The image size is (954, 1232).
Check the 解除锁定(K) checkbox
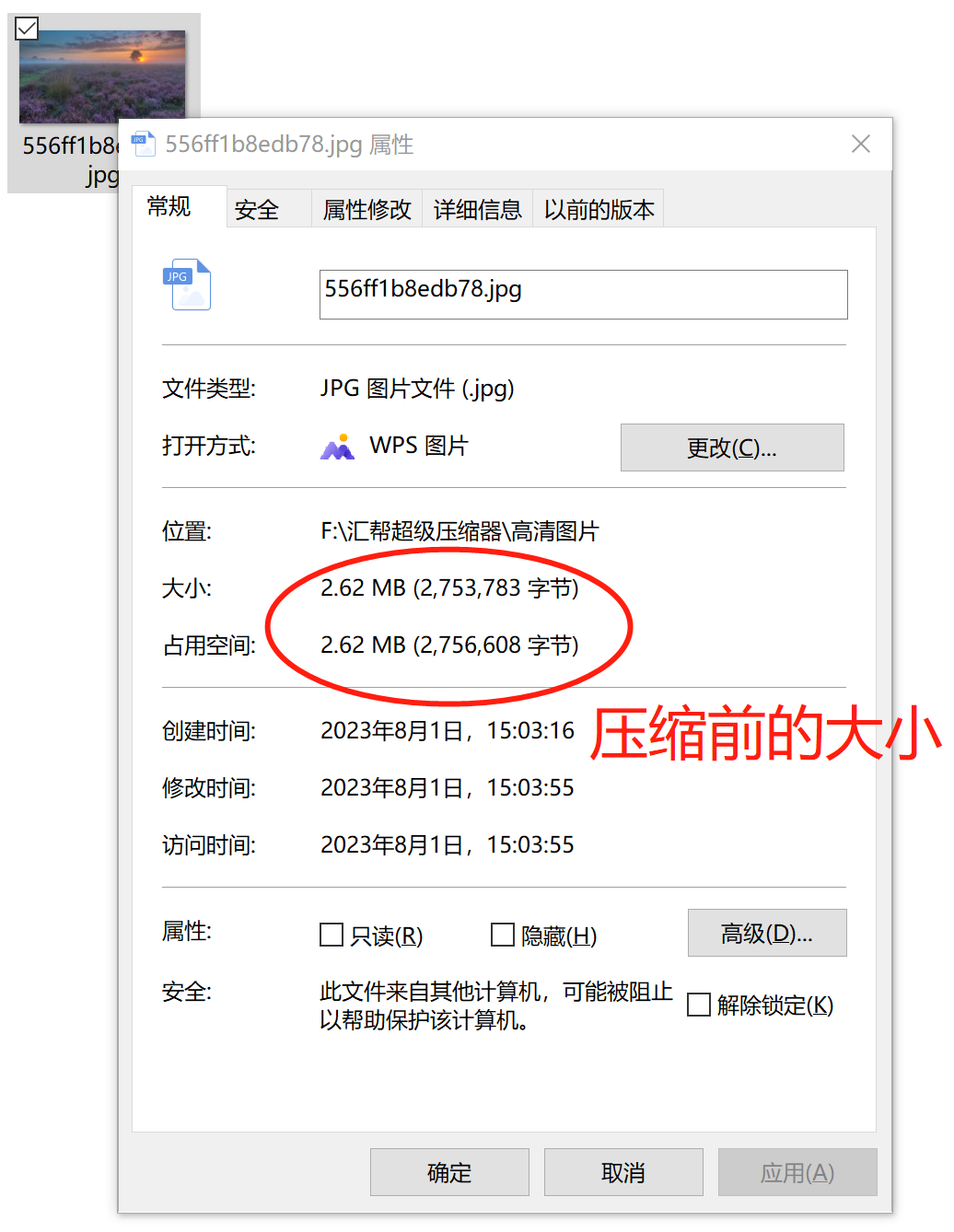point(699,1005)
